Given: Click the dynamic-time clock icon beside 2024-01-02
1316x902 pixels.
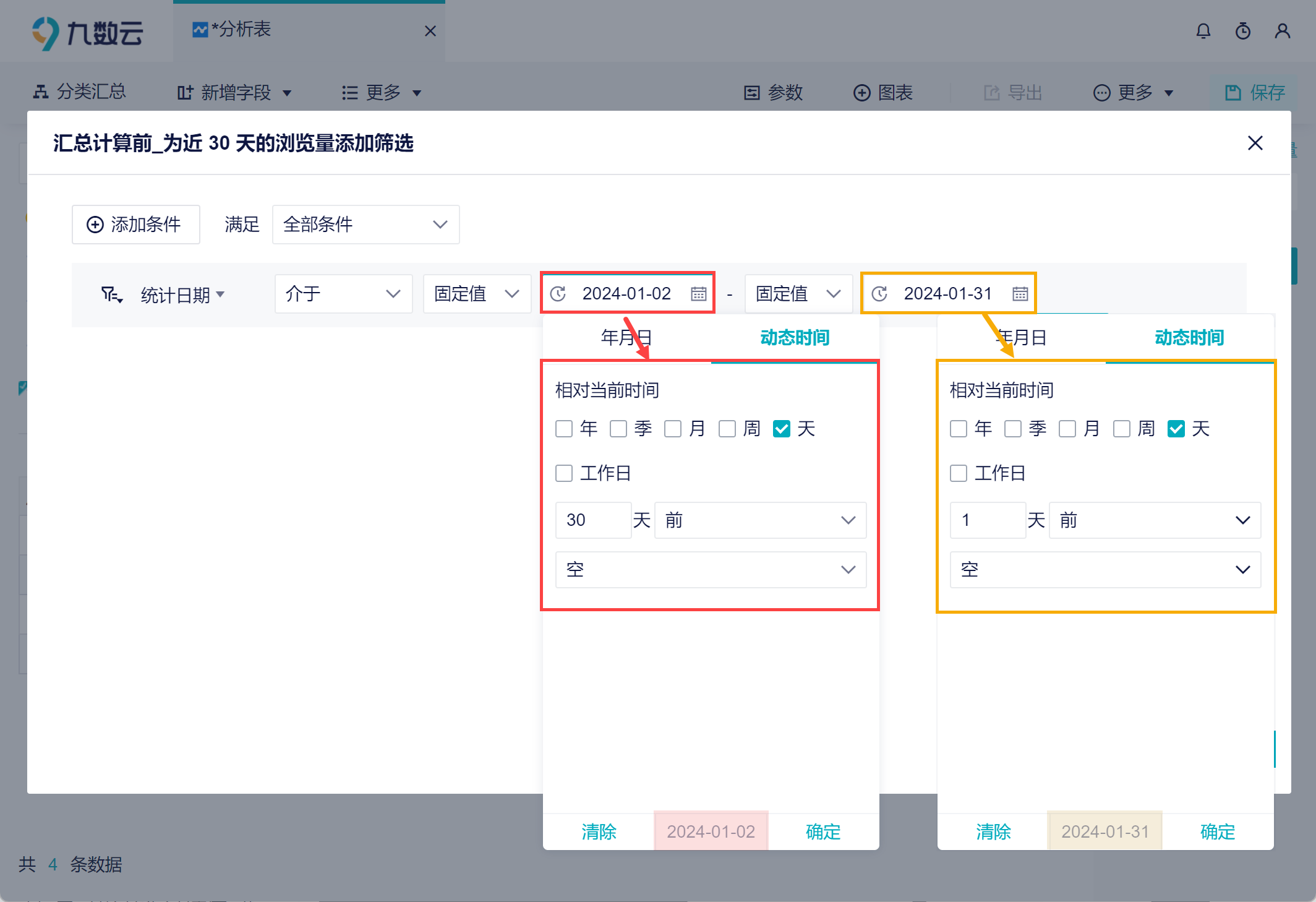Looking at the screenshot, I should tap(558, 293).
